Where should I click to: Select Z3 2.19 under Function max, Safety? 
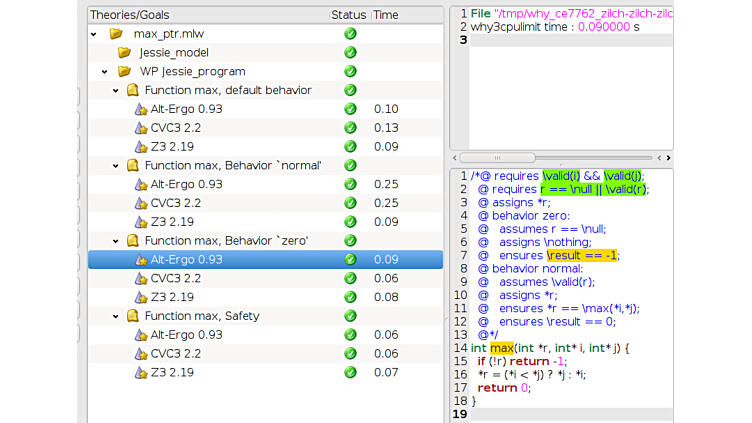click(173, 372)
